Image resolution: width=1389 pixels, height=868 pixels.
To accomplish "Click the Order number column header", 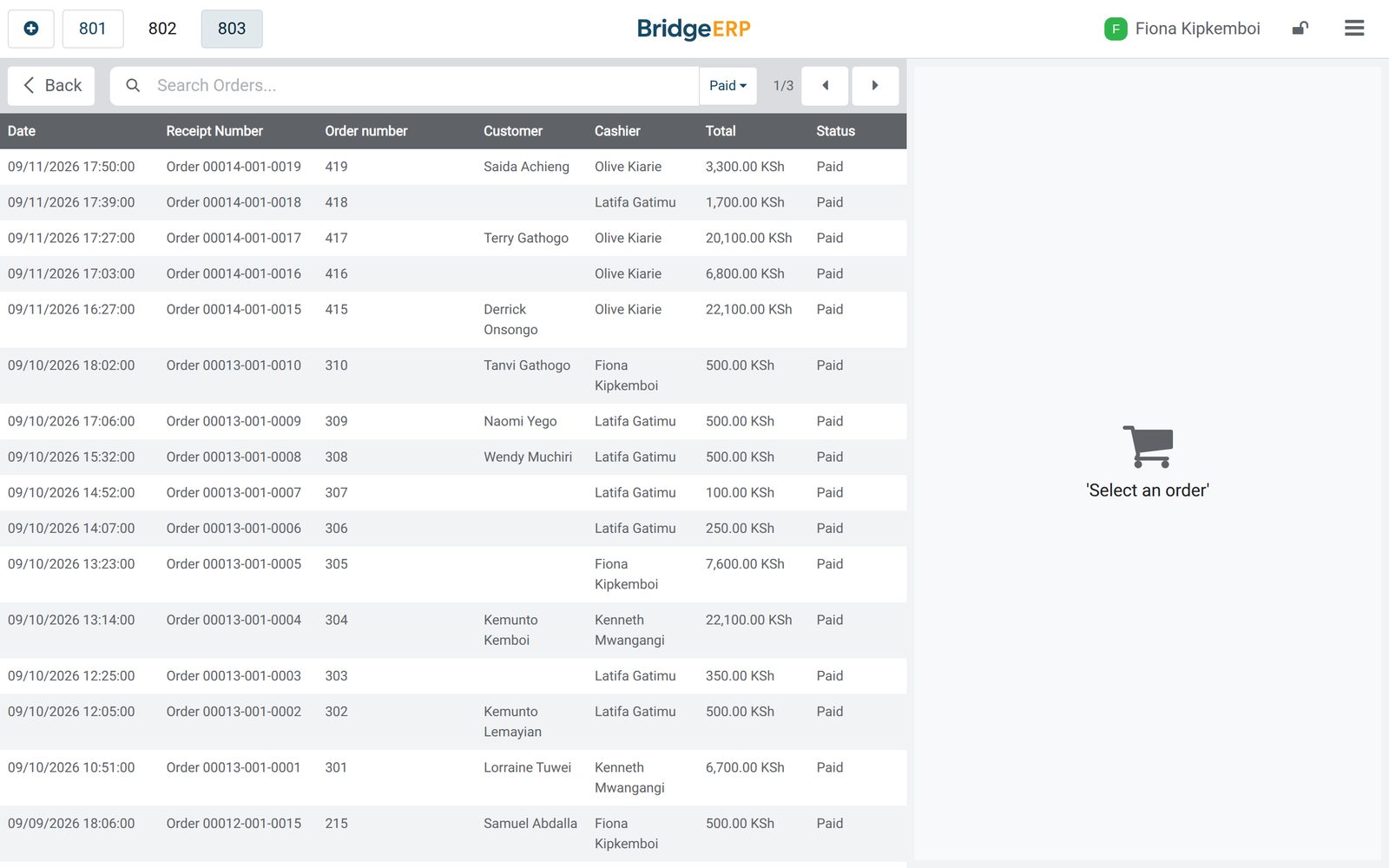I will [x=366, y=131].
